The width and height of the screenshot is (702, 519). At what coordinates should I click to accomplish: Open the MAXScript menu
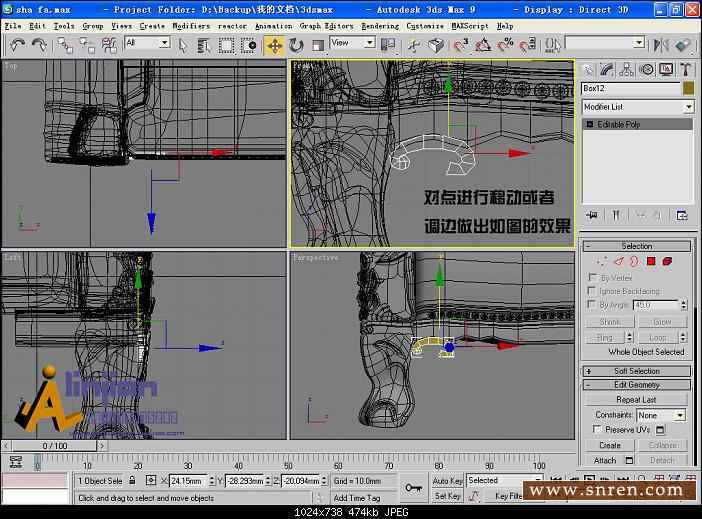click(470, 26)
